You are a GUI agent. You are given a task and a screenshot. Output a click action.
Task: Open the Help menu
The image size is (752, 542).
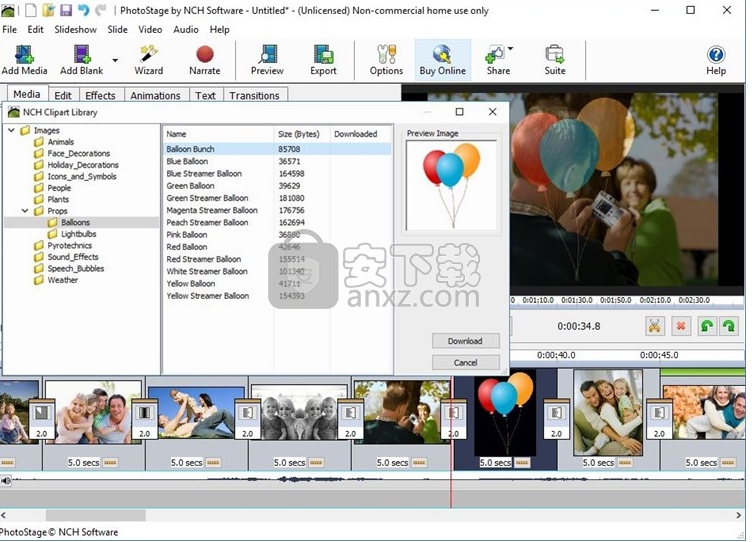(220, 30)
